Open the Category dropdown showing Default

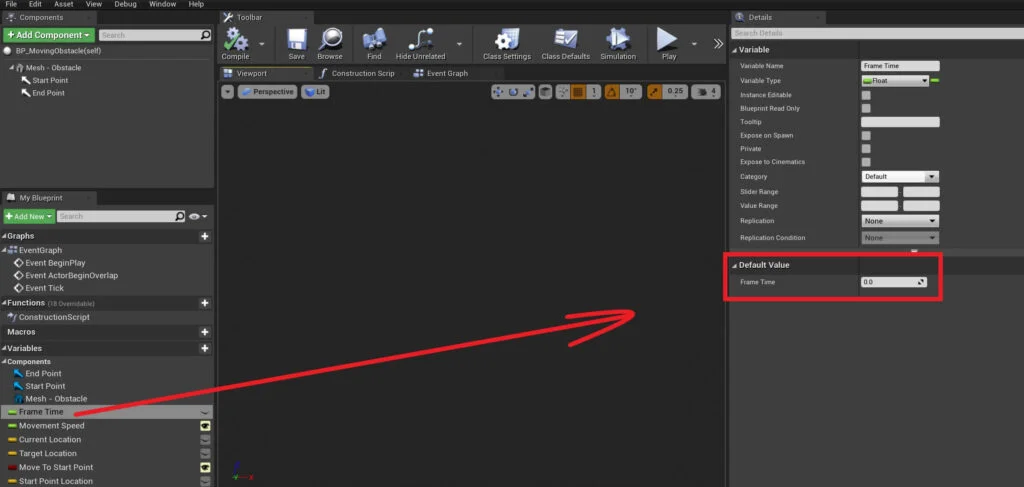pyautogui.click(x=899, y=177)
